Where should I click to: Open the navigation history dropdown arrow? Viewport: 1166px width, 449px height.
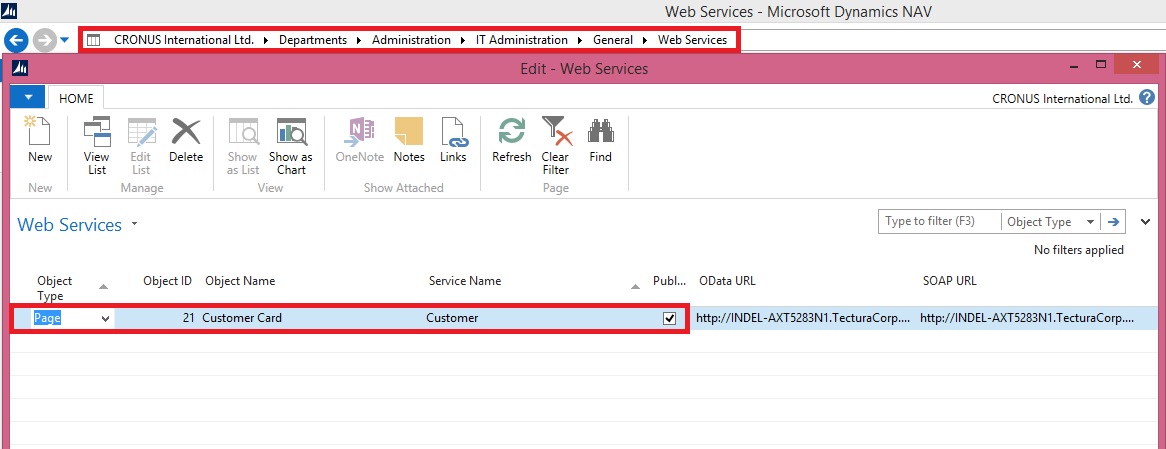point(65,40)
